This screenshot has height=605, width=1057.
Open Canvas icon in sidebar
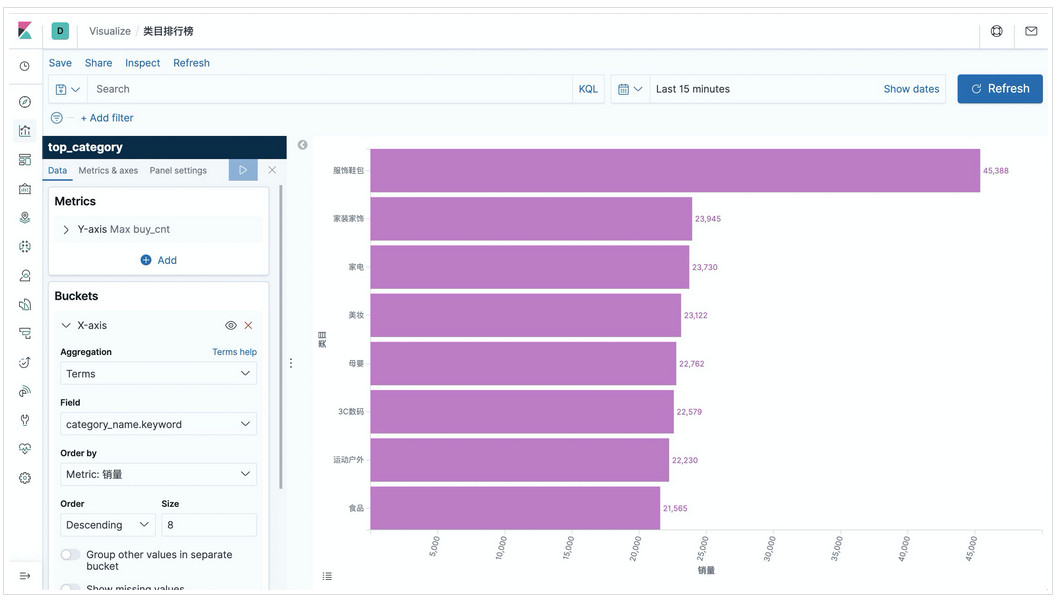click(x=25, y=189)
